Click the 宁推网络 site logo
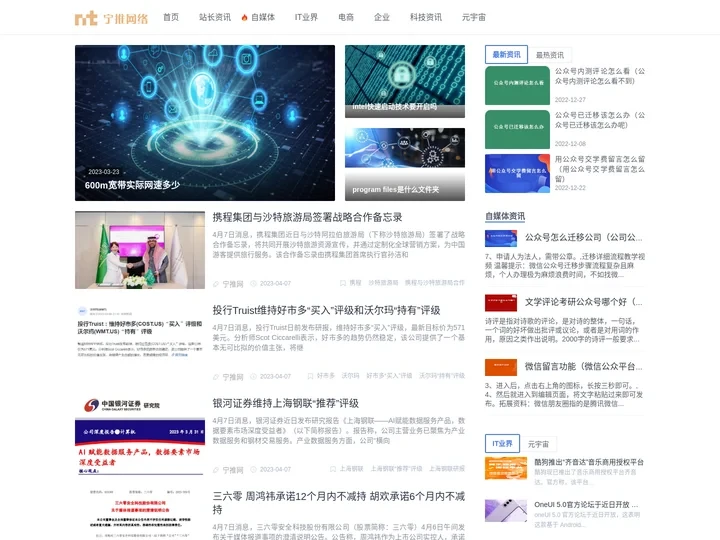This screenshot has height=540, width=720. coord(111,18)
